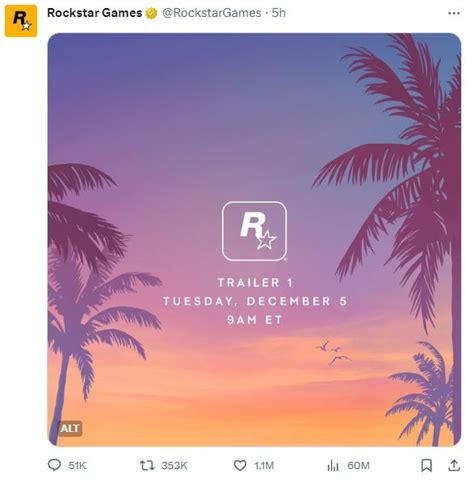Click the 1.1M likes count
474x482 pixels.
click(264, 465)
